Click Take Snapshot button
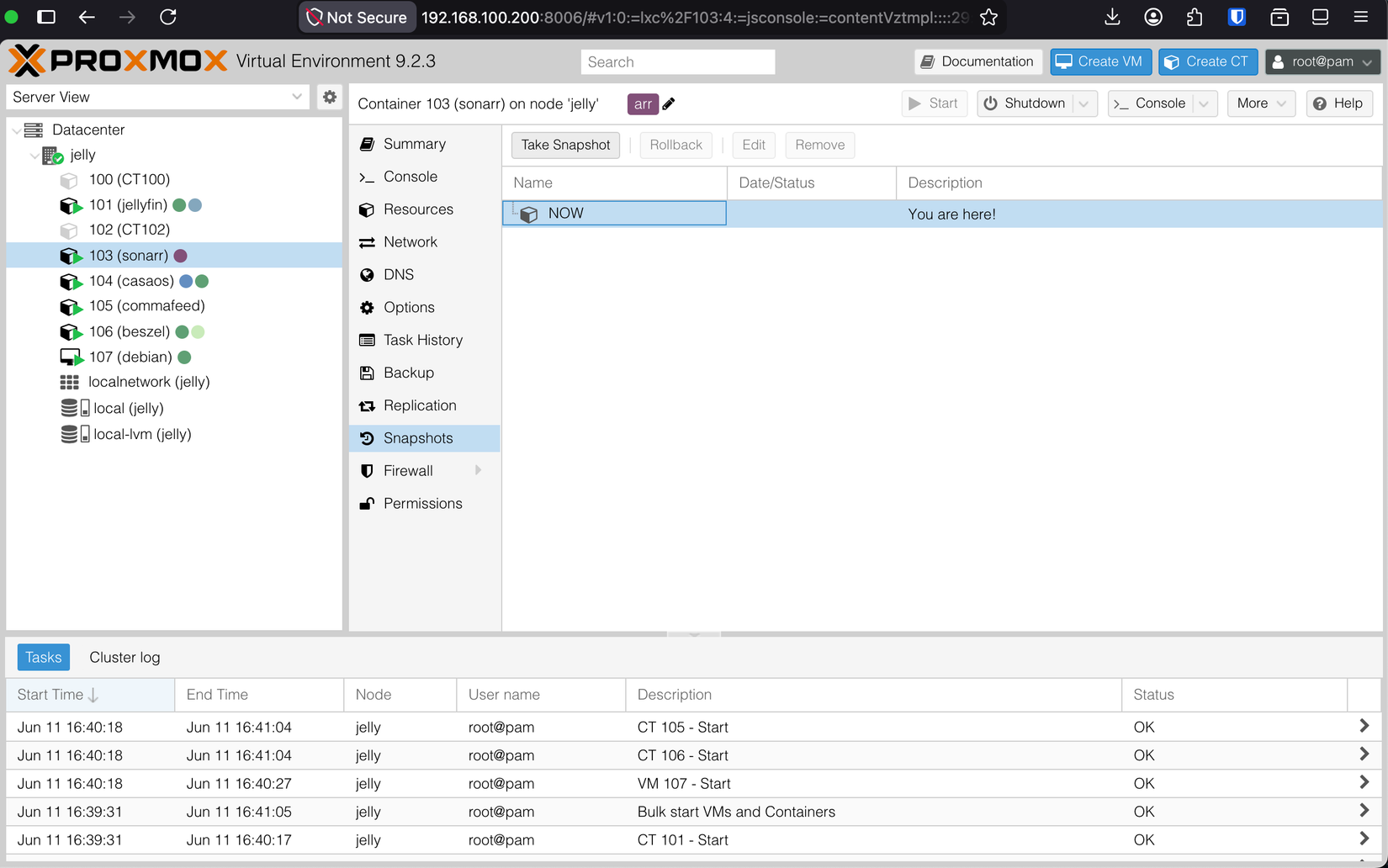 pos(565,145)
